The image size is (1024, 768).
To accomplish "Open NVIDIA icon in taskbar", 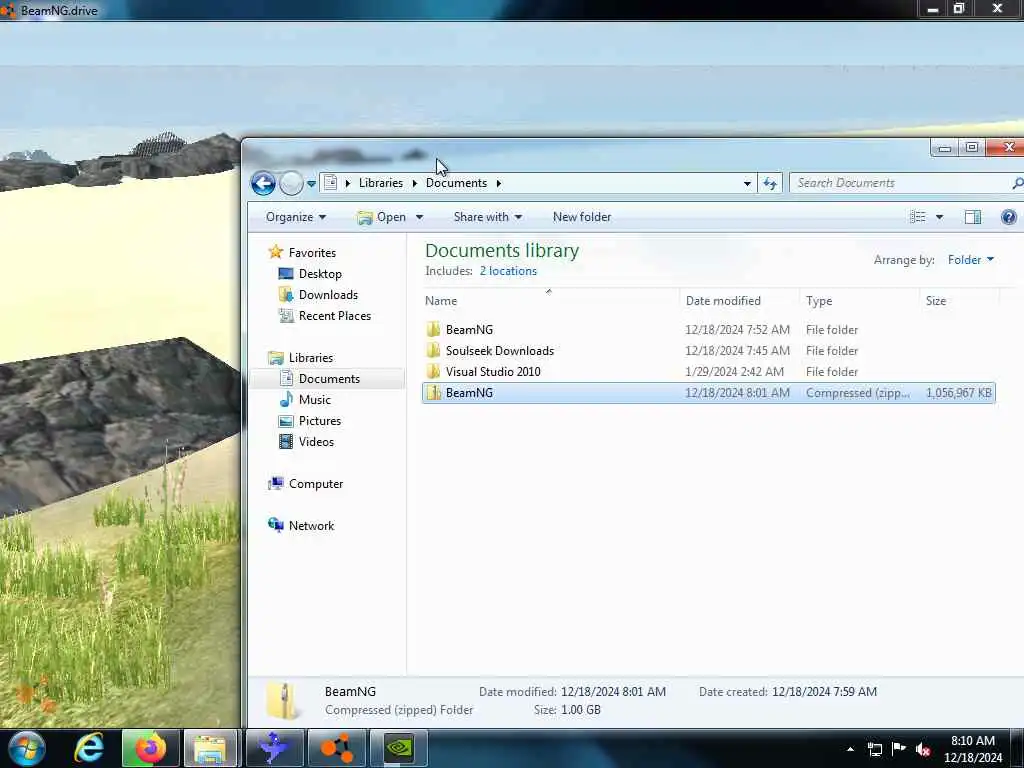I will 398,748.
